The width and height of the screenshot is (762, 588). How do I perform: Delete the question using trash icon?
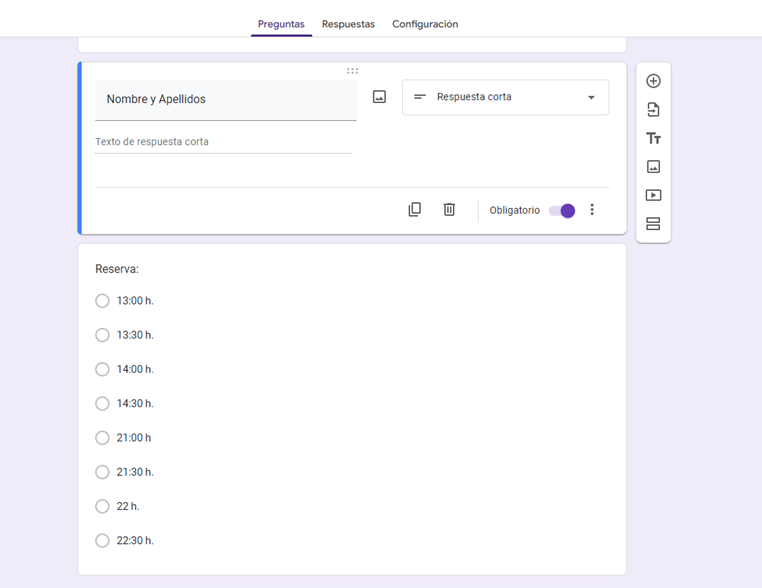[449, 210]
